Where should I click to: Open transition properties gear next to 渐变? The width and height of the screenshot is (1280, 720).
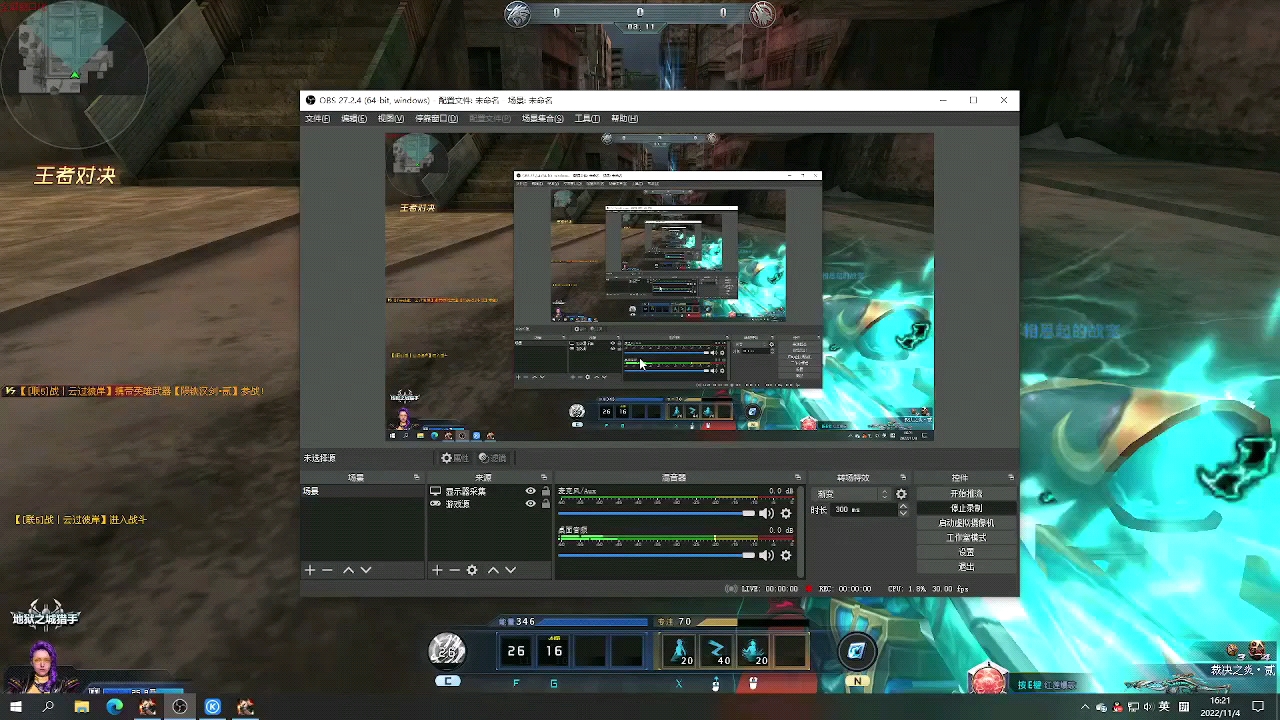tap(901, 494)
